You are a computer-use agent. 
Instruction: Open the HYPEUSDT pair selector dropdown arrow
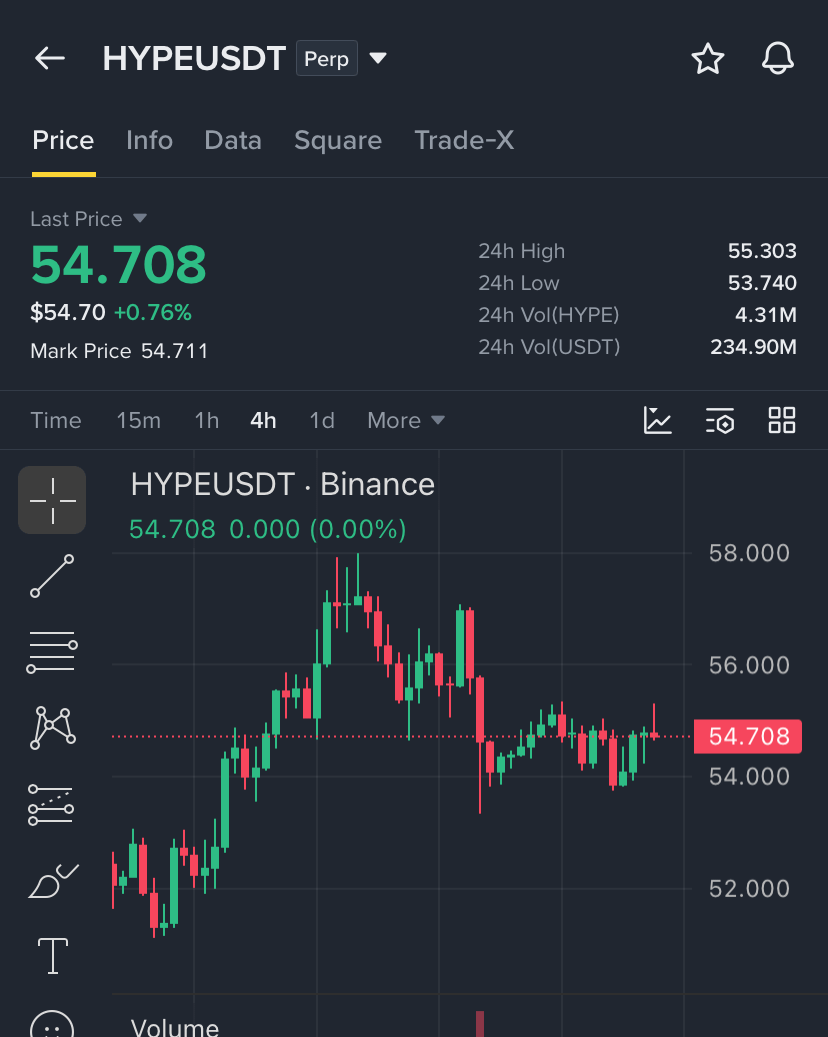click(378, 58)
